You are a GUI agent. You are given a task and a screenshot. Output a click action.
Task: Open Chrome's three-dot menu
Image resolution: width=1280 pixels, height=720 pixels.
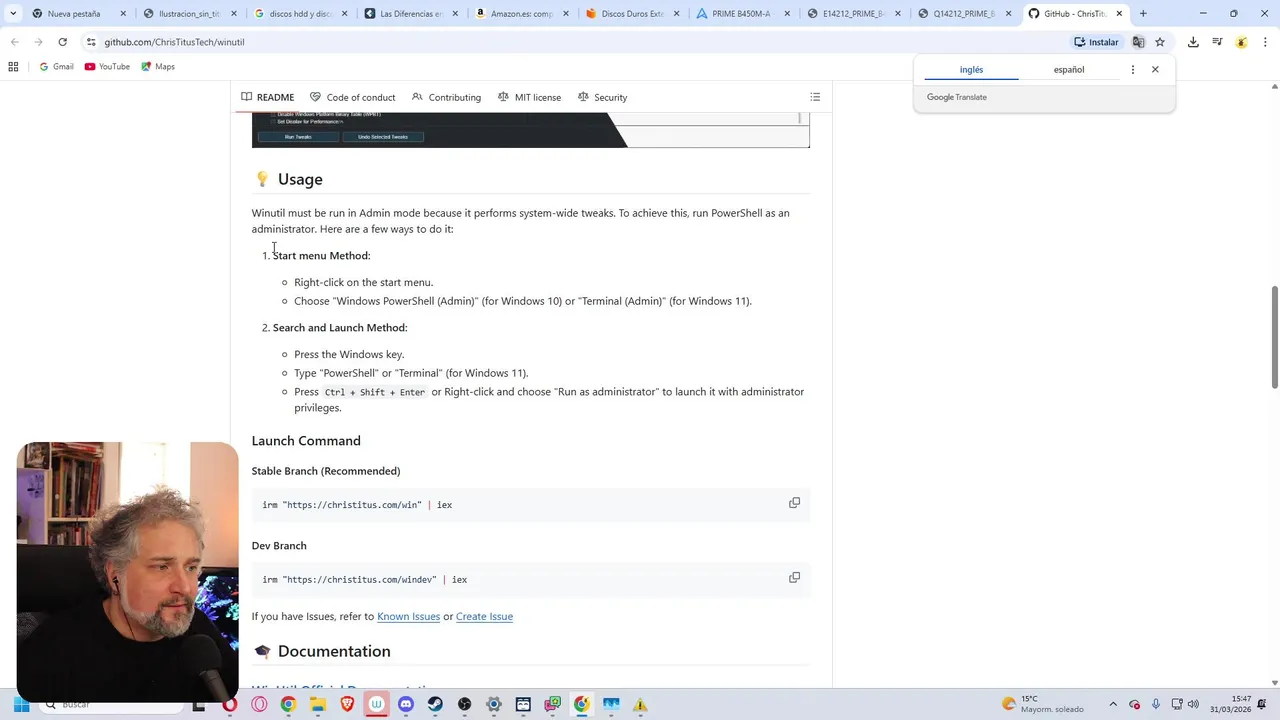pyautogui.click(x=1266, y=42)
